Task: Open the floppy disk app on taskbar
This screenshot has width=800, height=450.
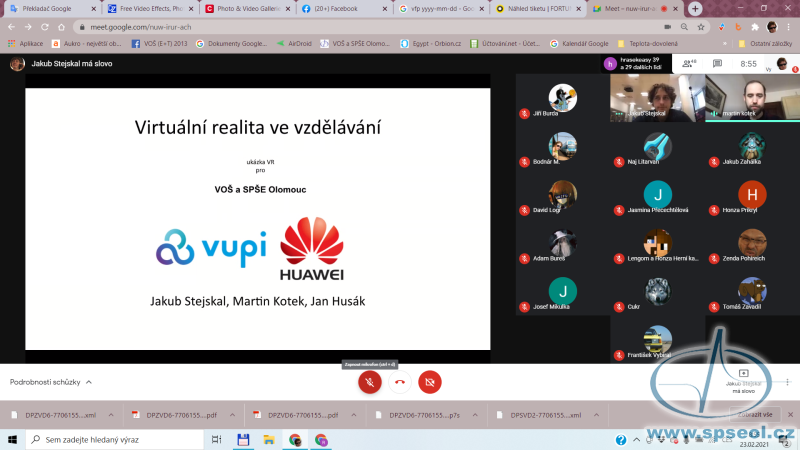Action: click(243, 440)
